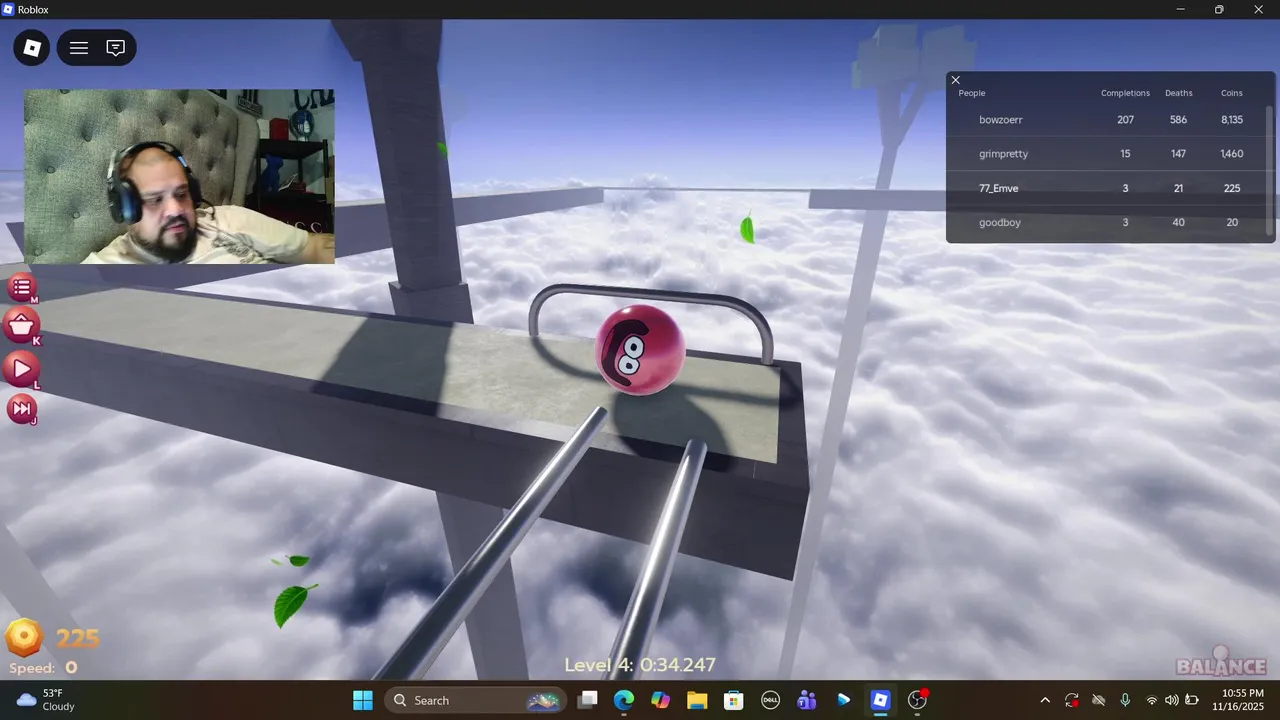
Task: Click the webcam overlay thumbnail
Action: tap(179, 177)
